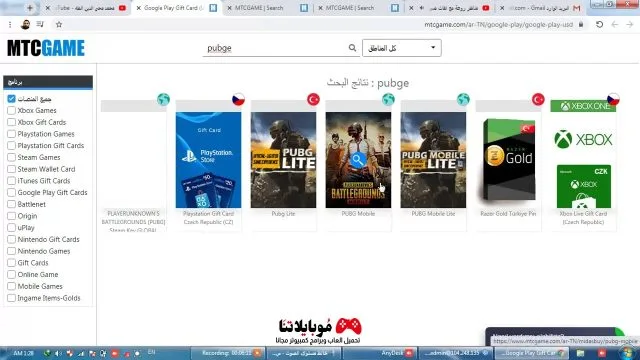Click the PlayStation Store gift card thumbnail

(x=208, y=160)
